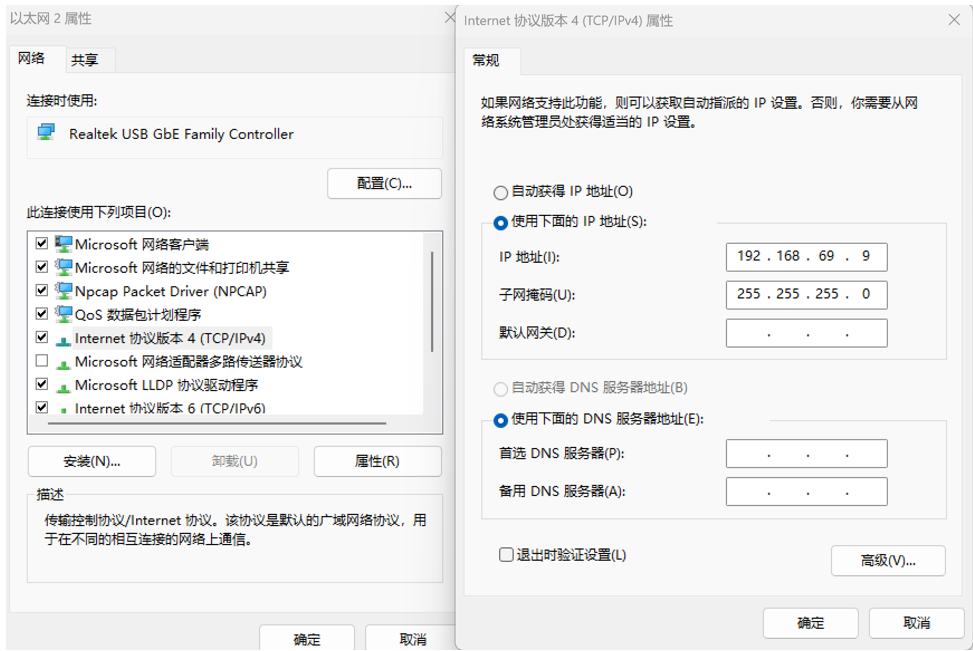Select Internet 协议版本 6 (TCP/IPv6) row text
Viewport: 973px width, 651px height.
click(x=170, y=408)
